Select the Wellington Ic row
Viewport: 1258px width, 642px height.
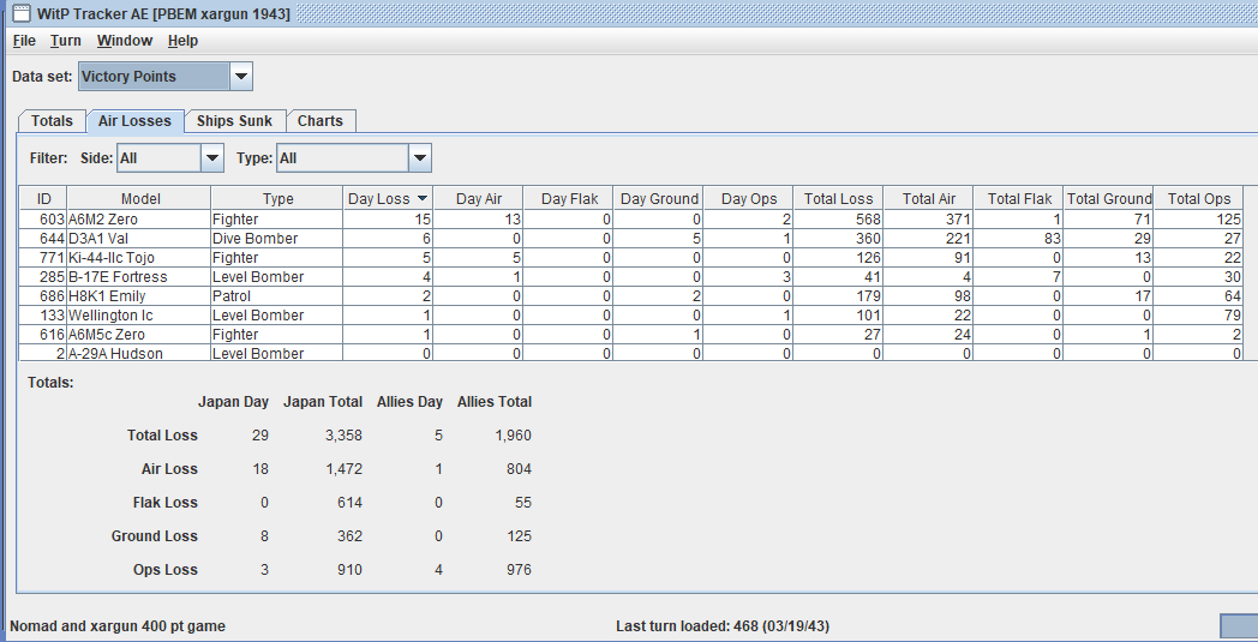tap(631, 315)
